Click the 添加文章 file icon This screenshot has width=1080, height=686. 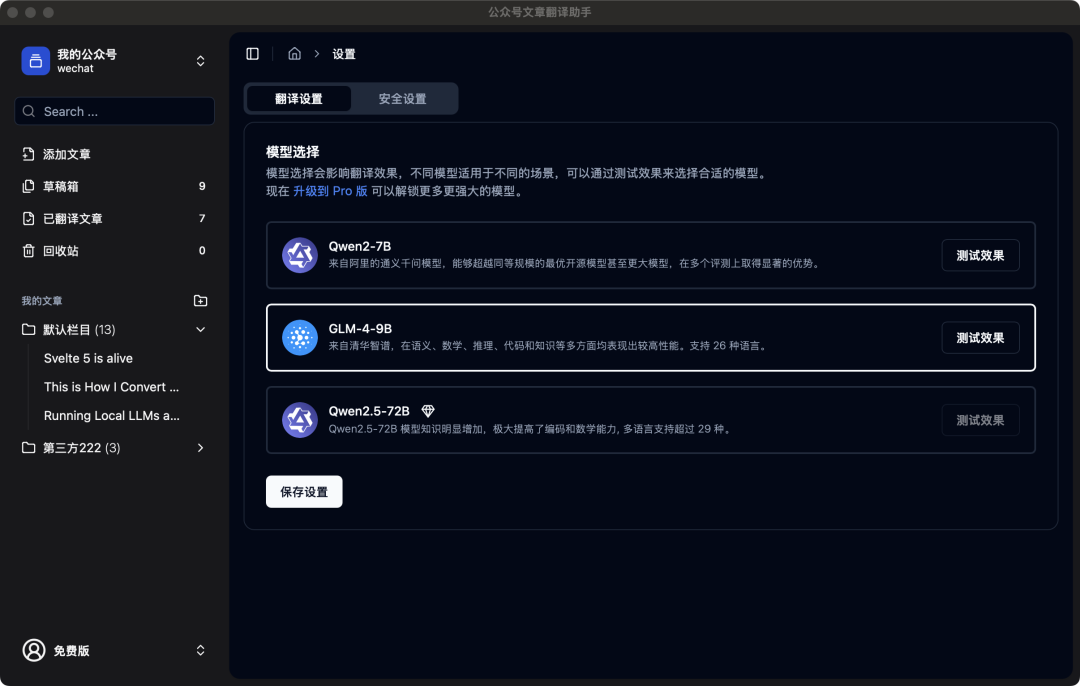coord(28,154)
